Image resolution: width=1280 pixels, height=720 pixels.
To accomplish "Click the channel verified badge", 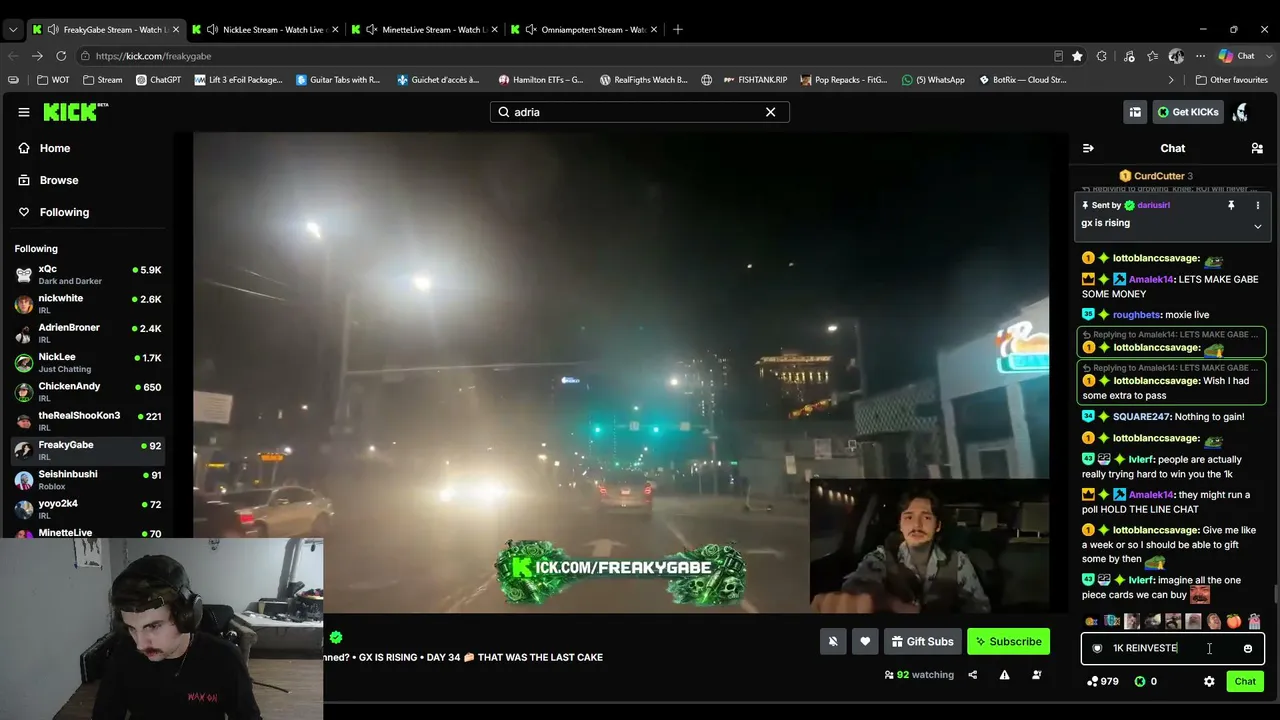I will coord(336,637).
